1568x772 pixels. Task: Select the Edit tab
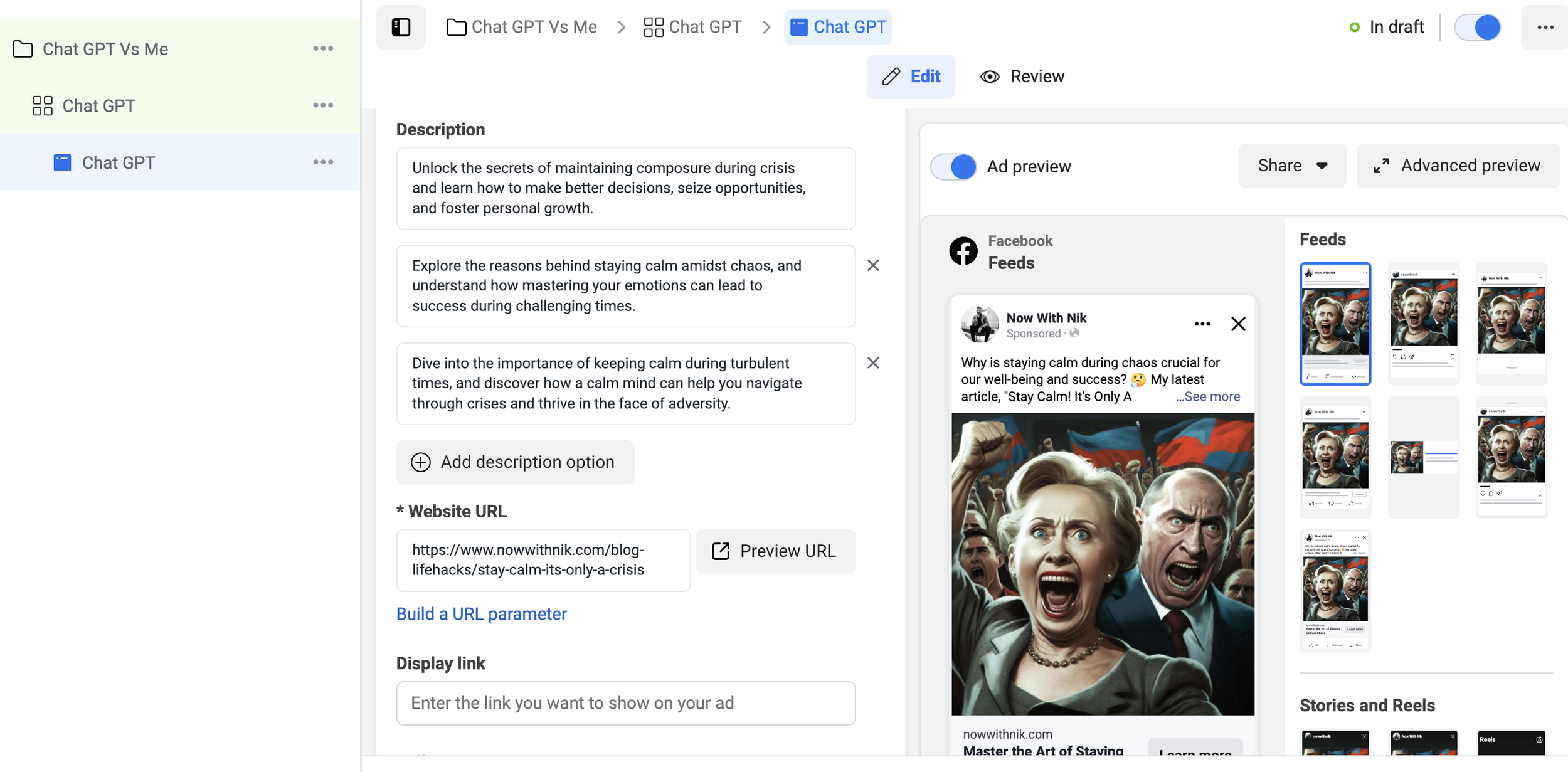point(911,77)
